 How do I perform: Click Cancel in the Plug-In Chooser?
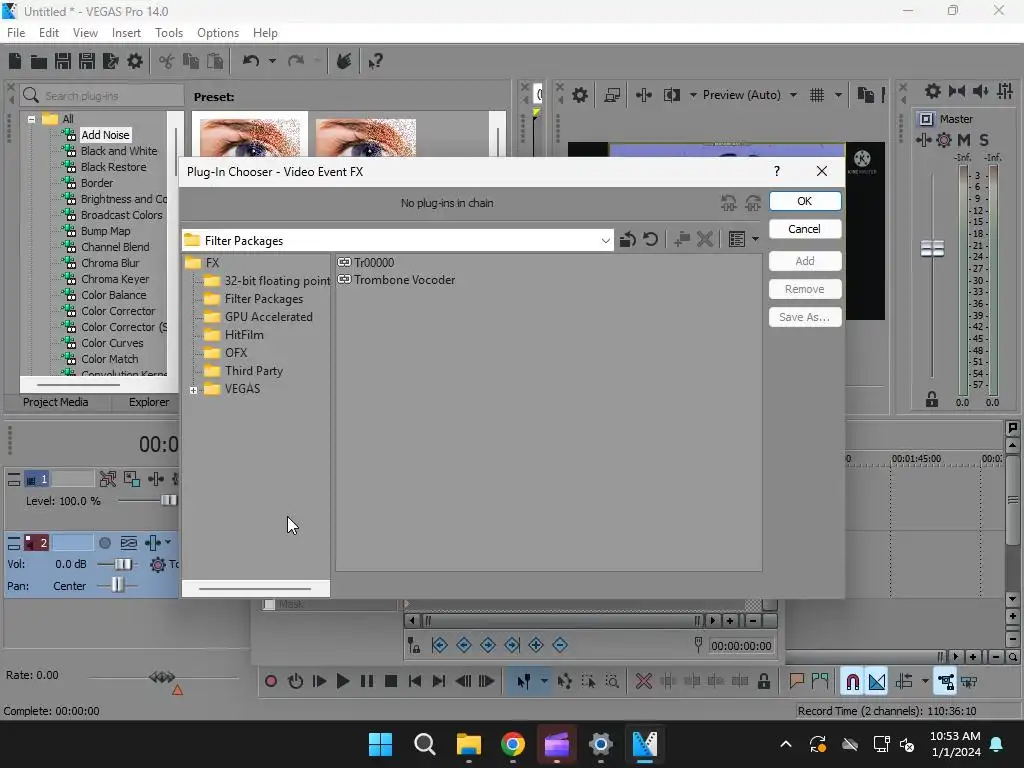pyautogui.click(x=805, y=229)
